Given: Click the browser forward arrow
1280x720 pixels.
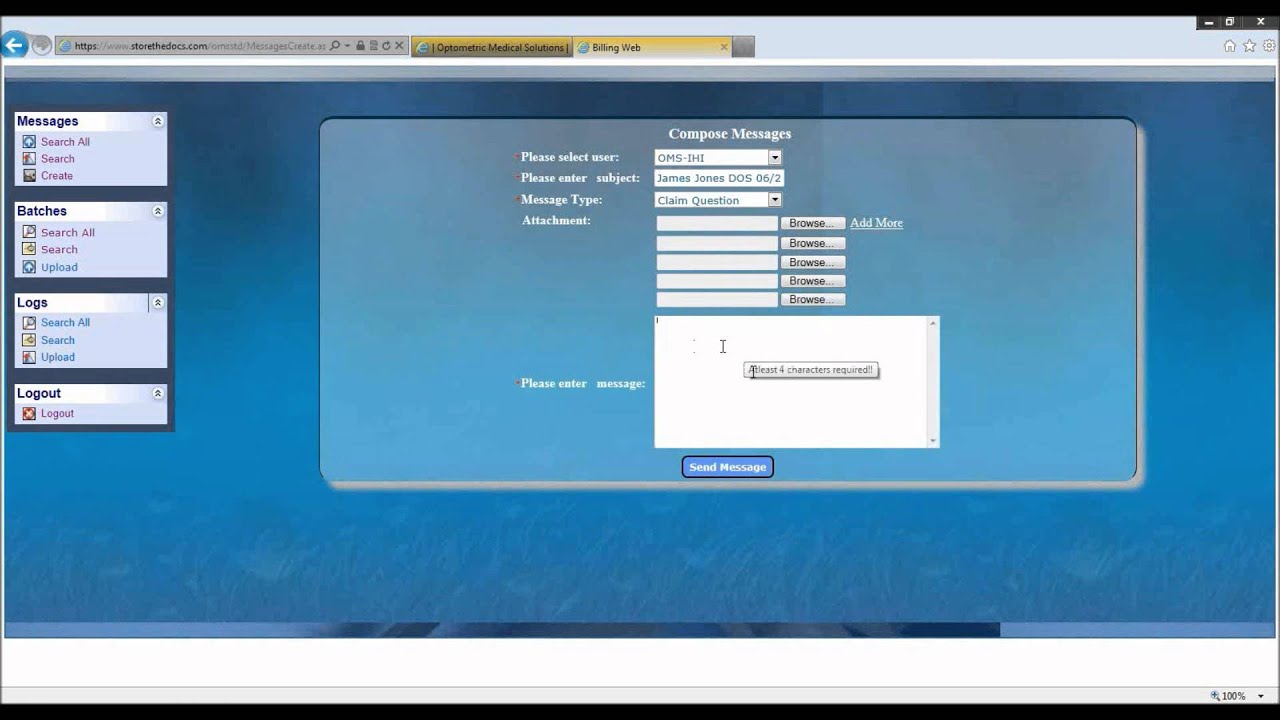Looking at the screenshot, I should 41,46.
